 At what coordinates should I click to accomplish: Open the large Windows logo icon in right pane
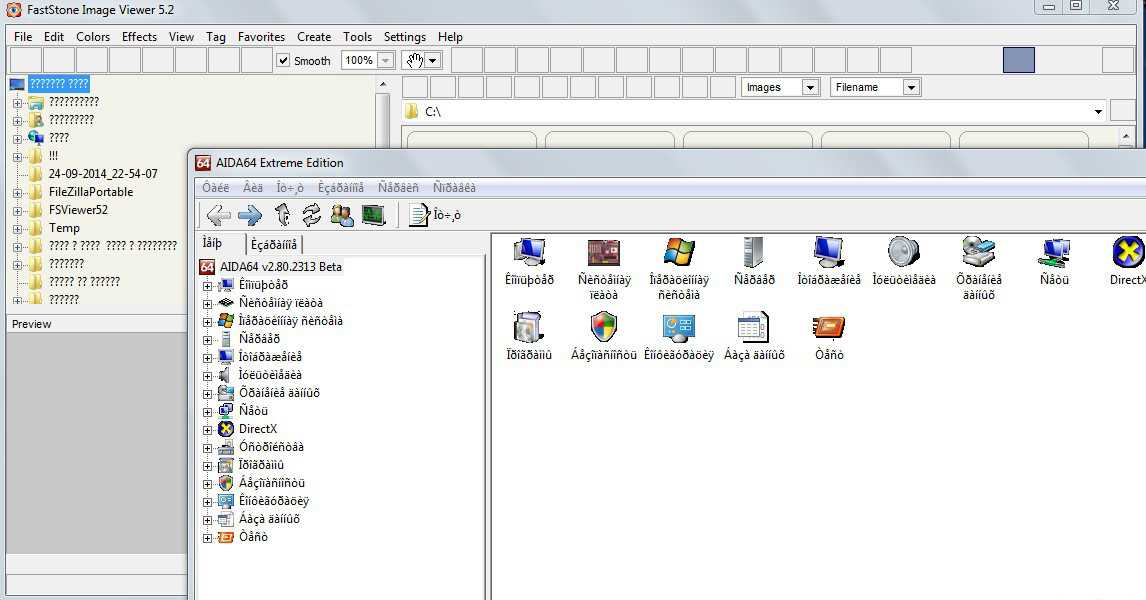(679, 252)
